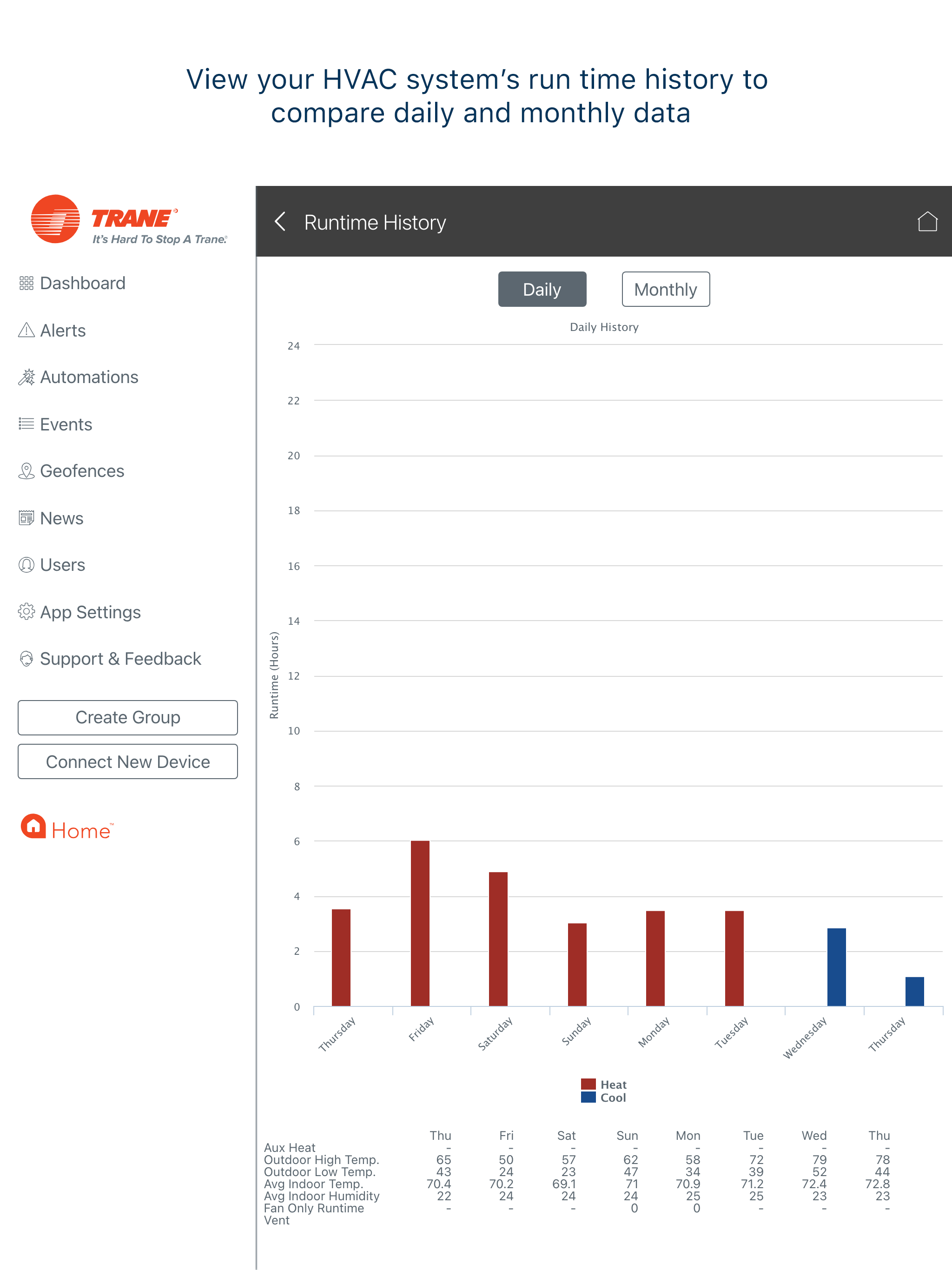952x1270 pixels.
Task: Open the Users menu item
Action: (x=62, y=565)
